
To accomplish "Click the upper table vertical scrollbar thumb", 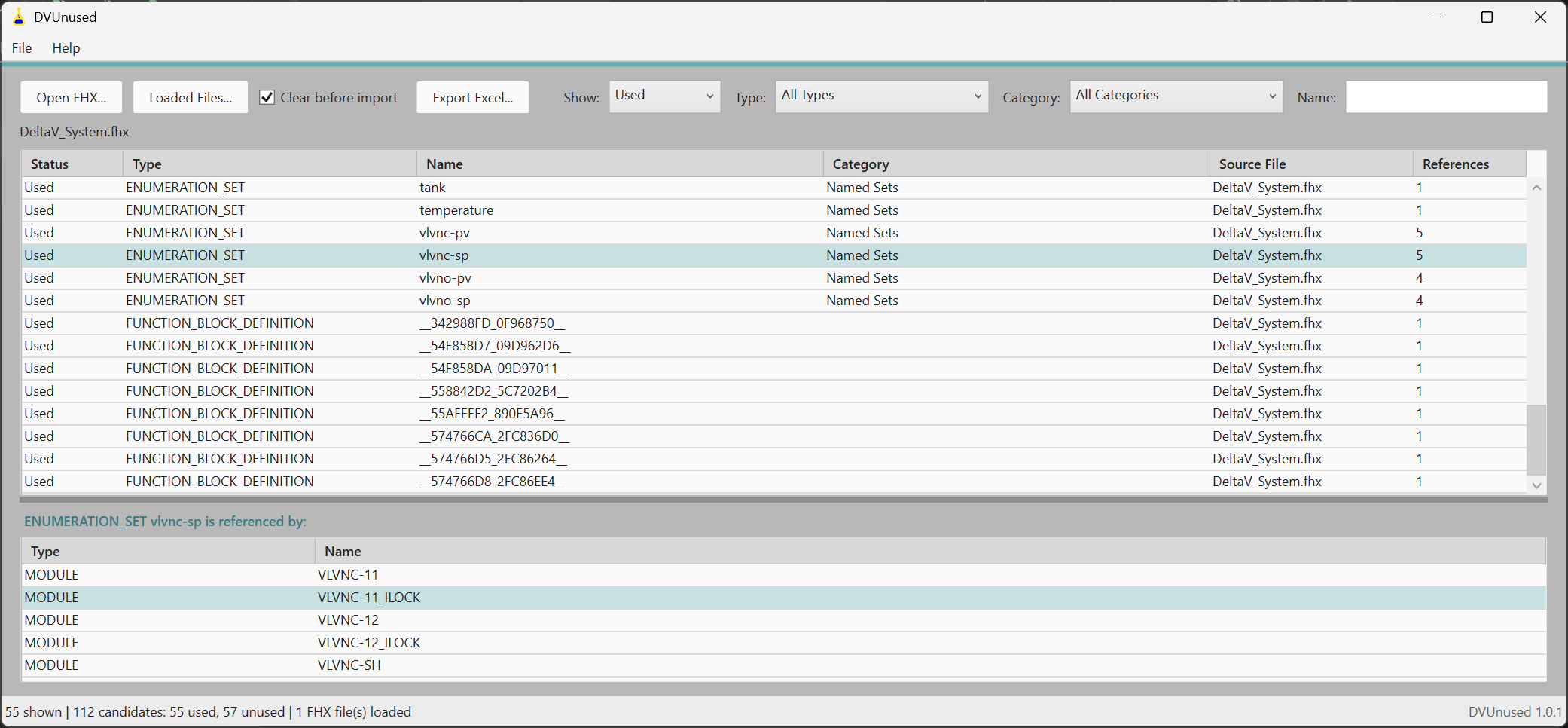I will (1536, 439).
